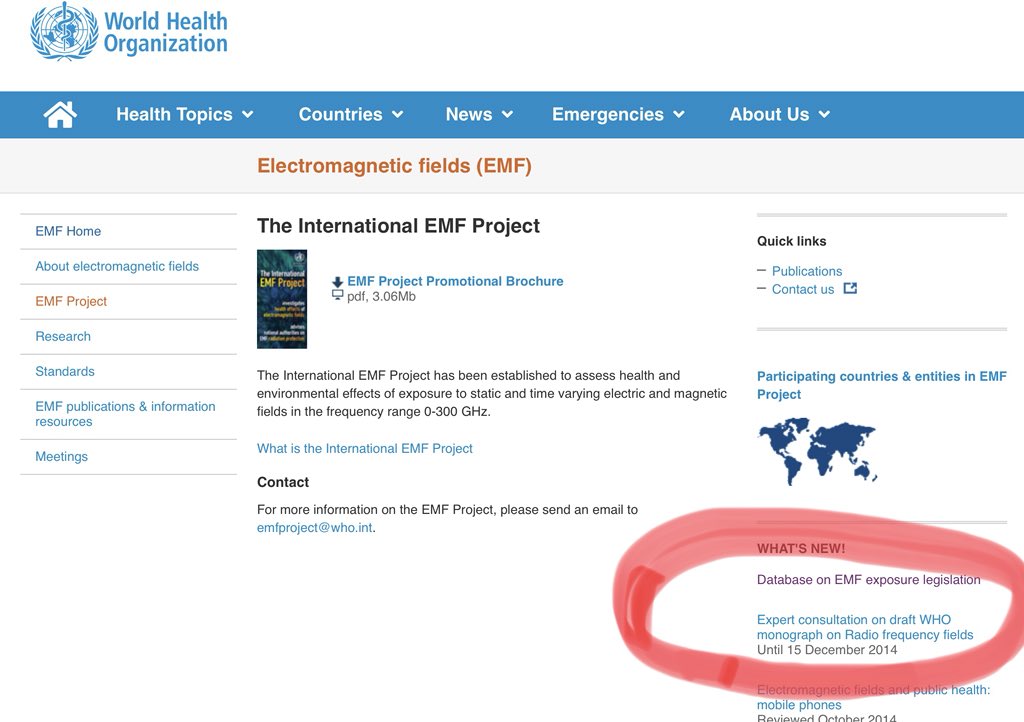
Task: Expand the About Us dropdown chevron
Action: 824,115
